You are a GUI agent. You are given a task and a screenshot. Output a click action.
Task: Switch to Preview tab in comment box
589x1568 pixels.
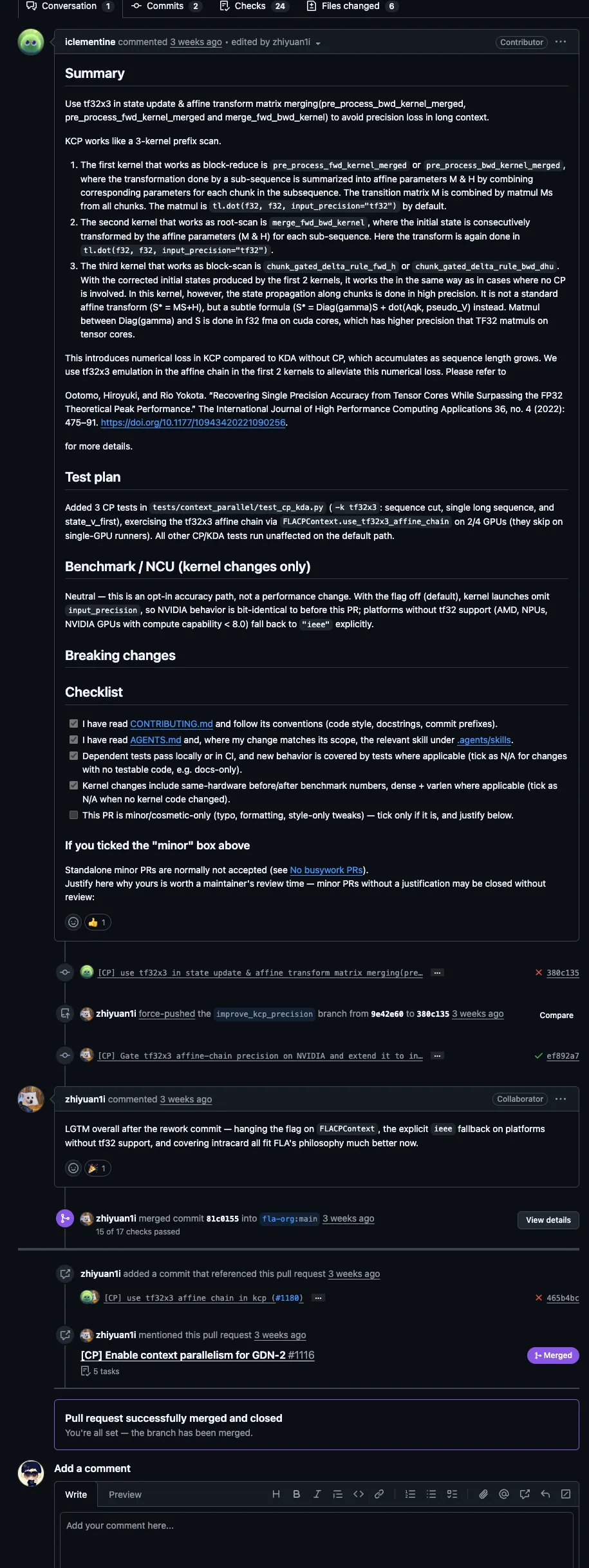125,1495
